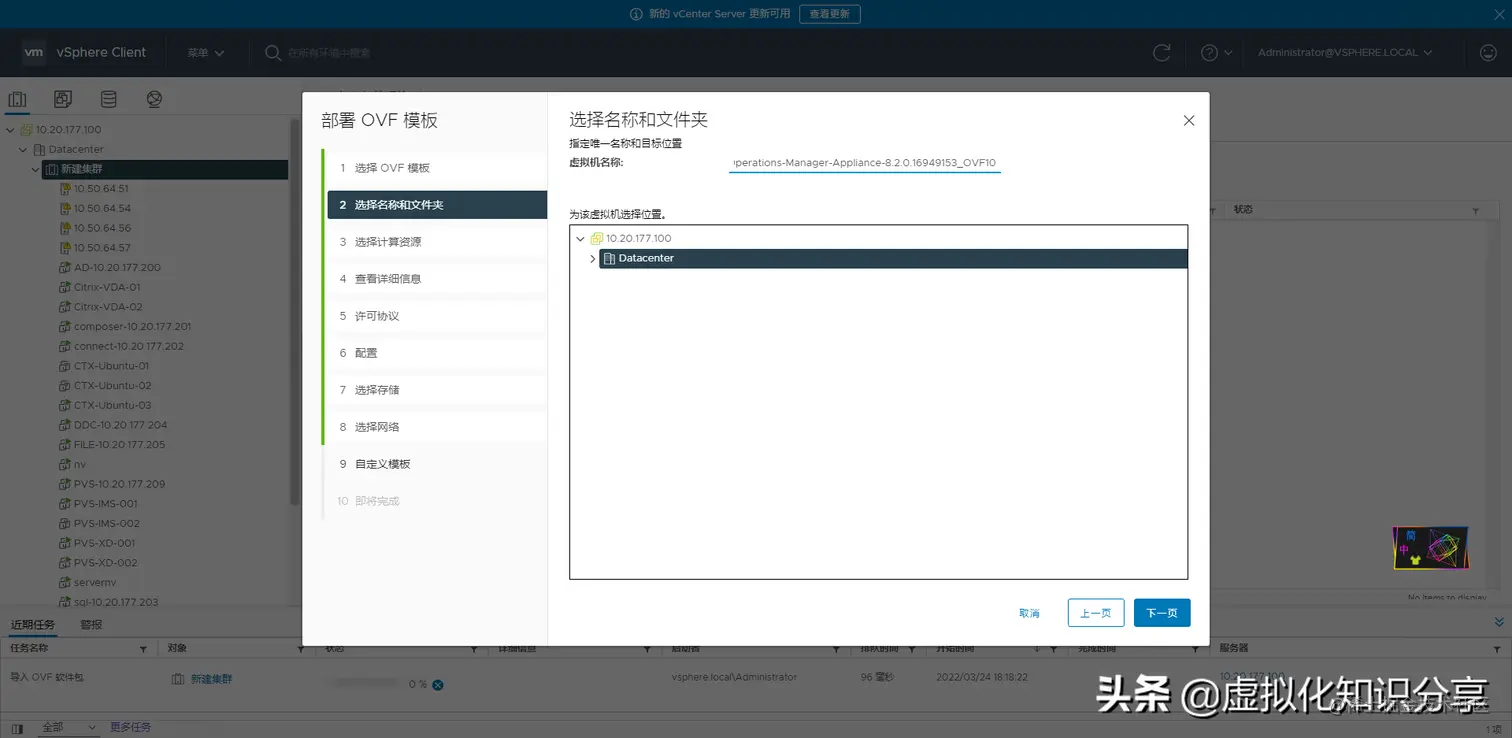The height and width of the screenshot is (738, 1512).
Task: Open the VMs and Templates inventory view
Action: coord(60,99)
